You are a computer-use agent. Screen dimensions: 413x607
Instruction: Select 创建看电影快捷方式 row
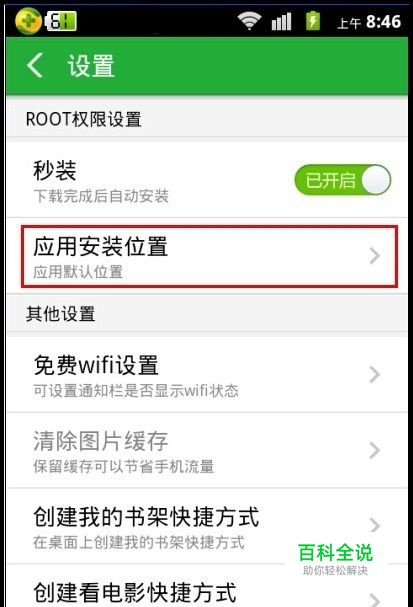tap(207, 586)
